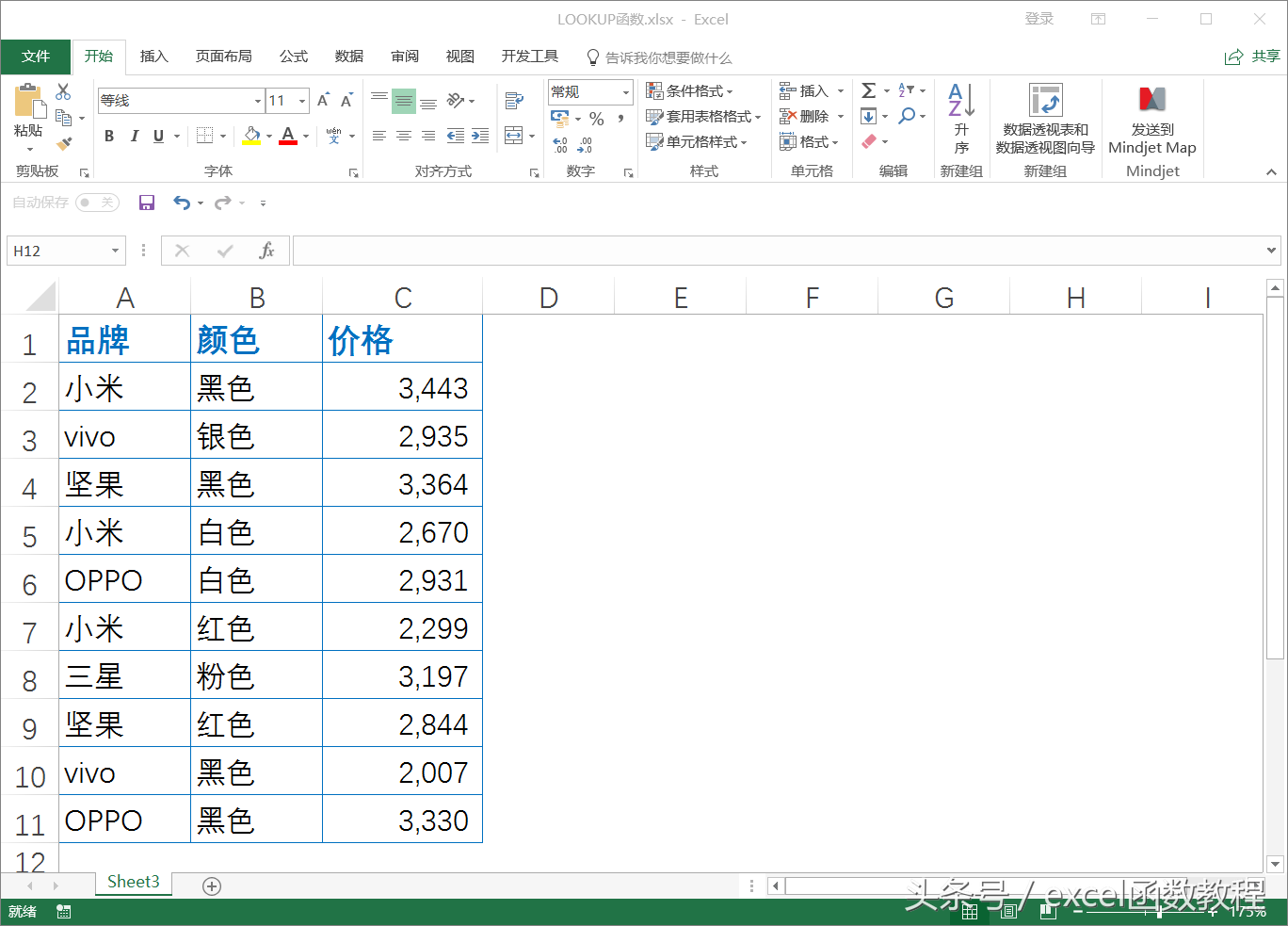The image size is (1288, 926).
Task: Click the decrease indent icon
Action: [456, 136]
